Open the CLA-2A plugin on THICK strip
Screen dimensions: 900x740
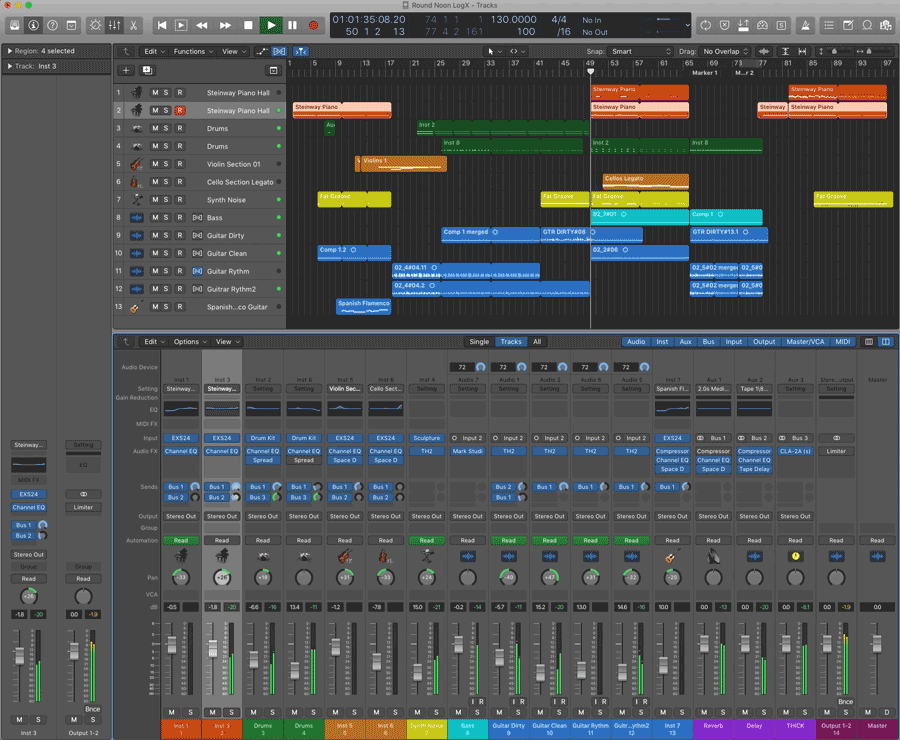(795, 451)
